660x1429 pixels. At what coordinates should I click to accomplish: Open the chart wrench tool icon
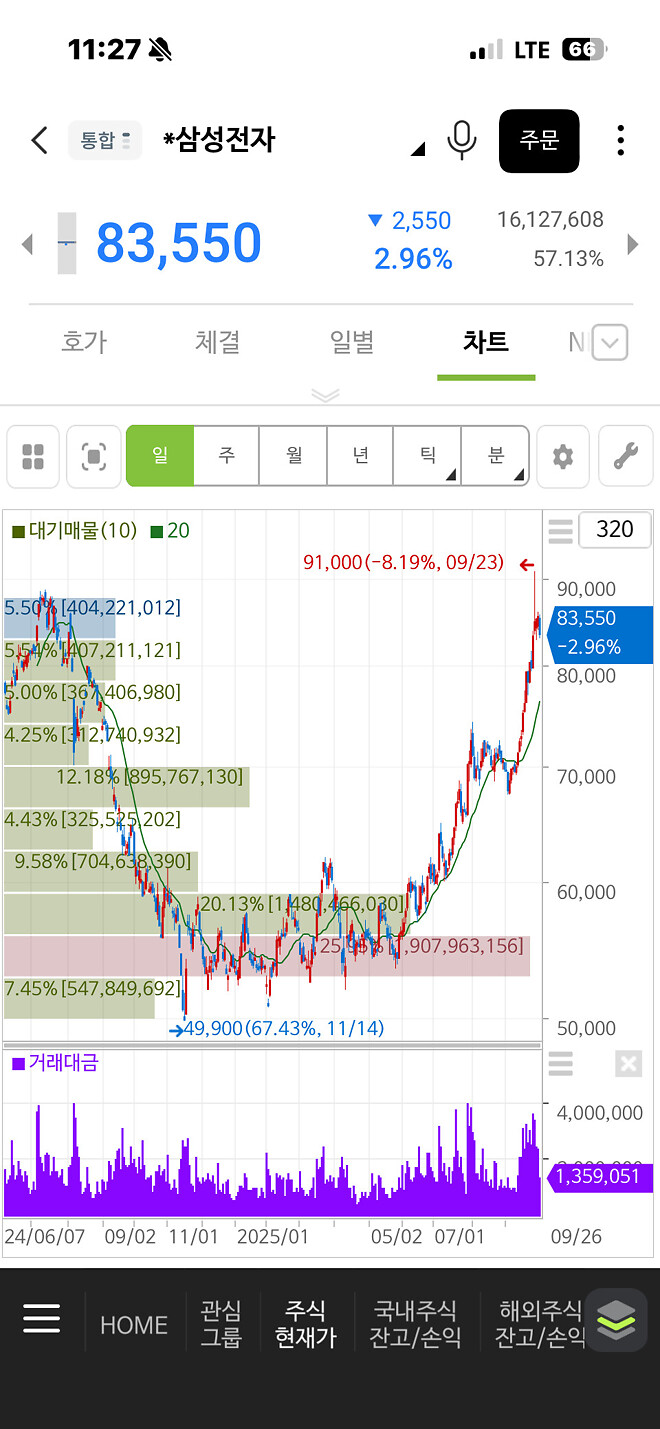point(625,457)
